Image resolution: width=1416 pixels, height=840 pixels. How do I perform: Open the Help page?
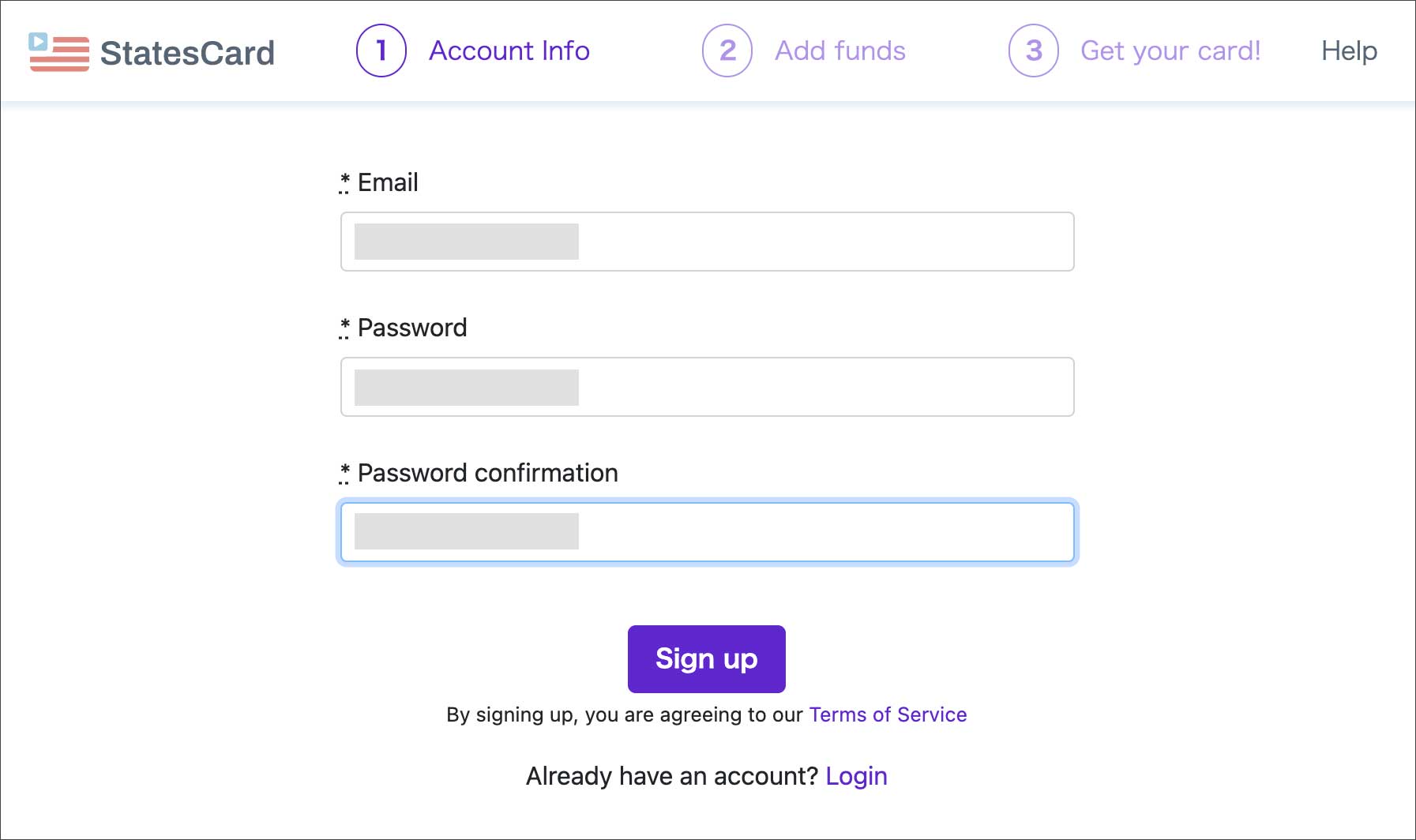(1349, 51)
